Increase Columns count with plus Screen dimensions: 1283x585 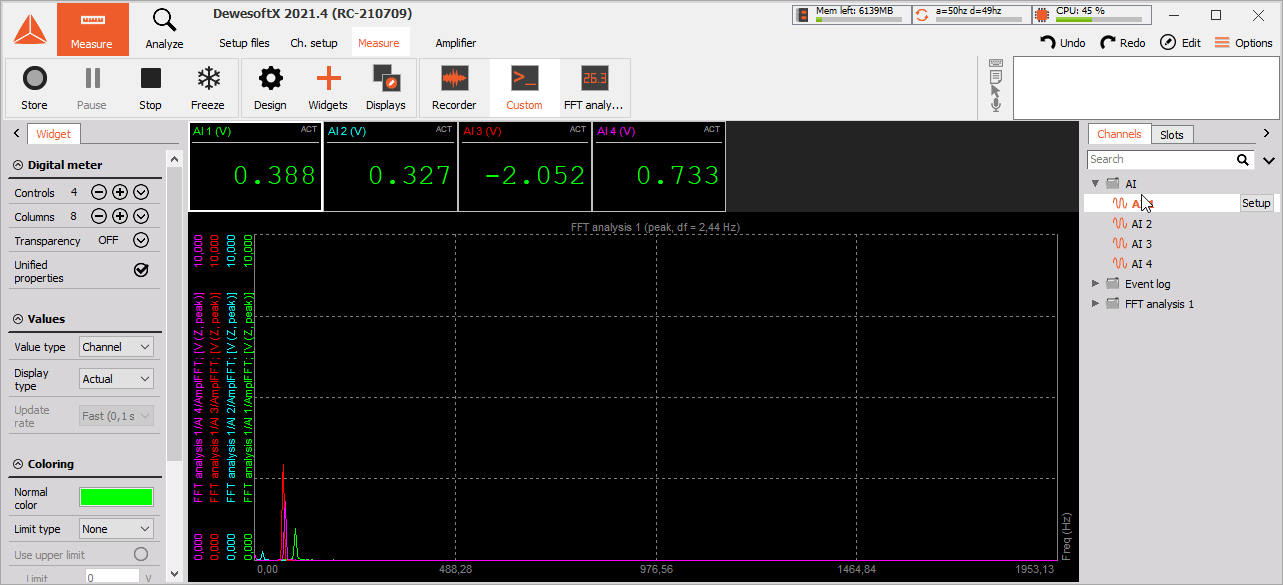tap(120, 216)
